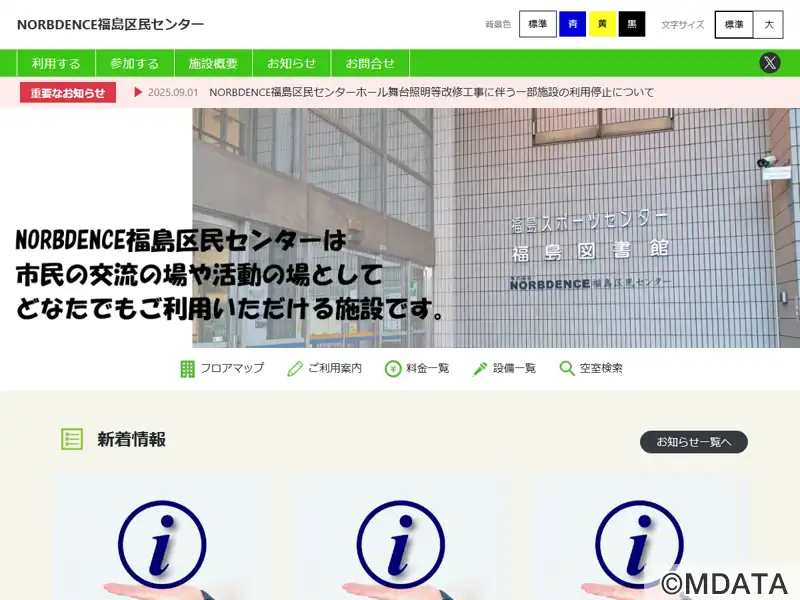Viewport: 800px width, 600px height.
Task: Open the 空室検索 link
Action: point(601,368)
